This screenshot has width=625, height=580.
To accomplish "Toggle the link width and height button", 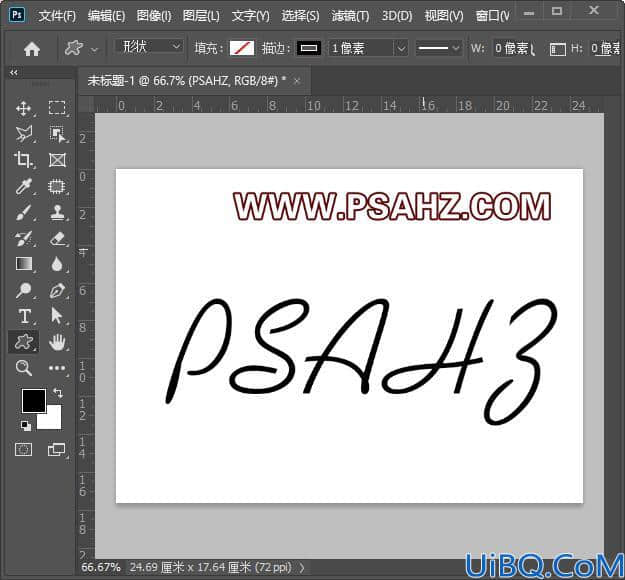I will pyautogui.click(x=557, y=49).
